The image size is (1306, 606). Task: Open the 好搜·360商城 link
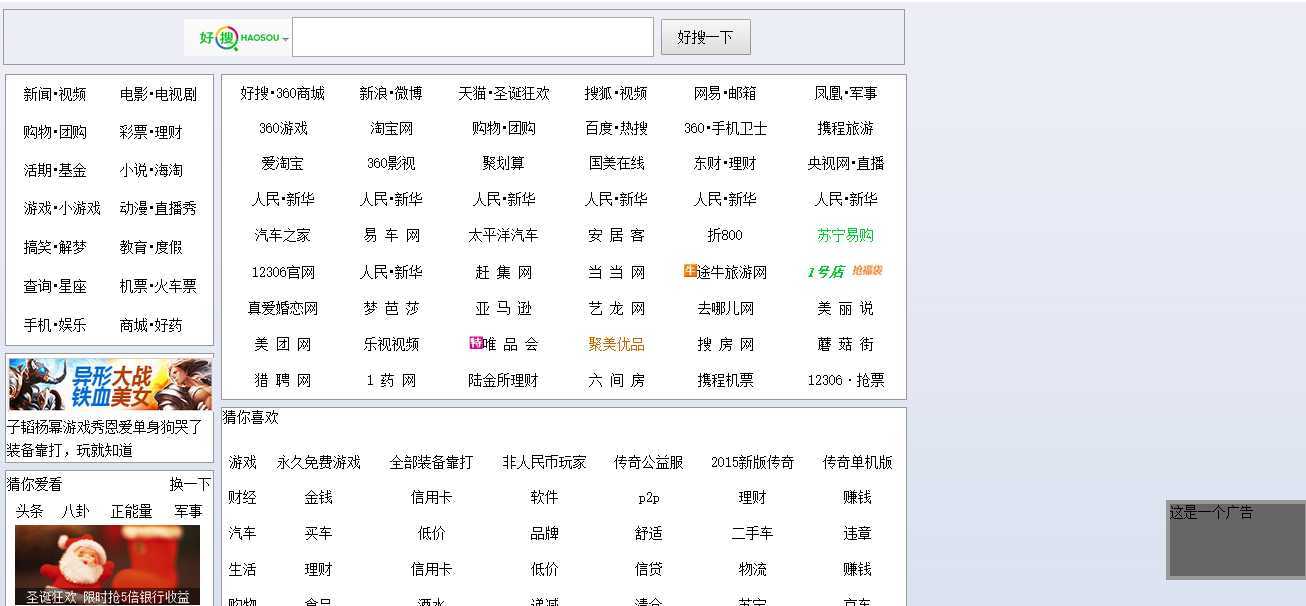click(282, 93)
